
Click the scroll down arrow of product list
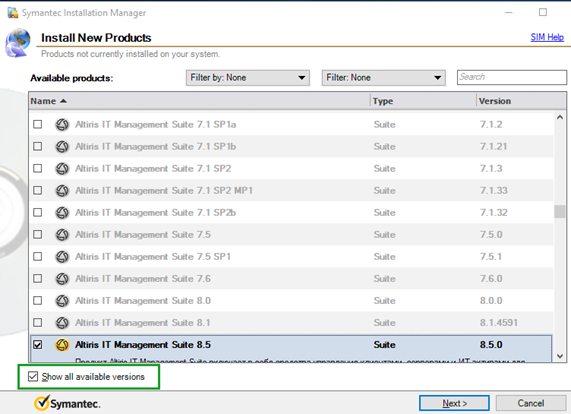point(560,356)
